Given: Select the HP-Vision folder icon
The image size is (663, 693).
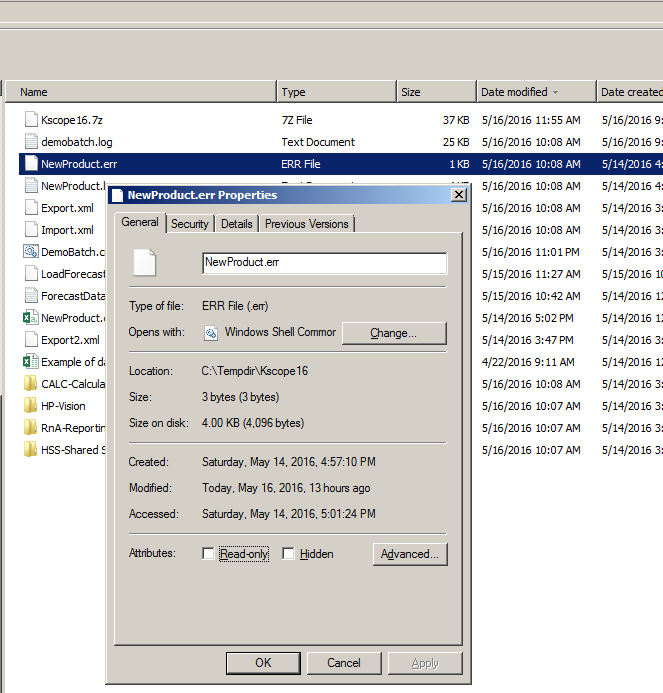Looking at the screenshot, I should [30, 406].
